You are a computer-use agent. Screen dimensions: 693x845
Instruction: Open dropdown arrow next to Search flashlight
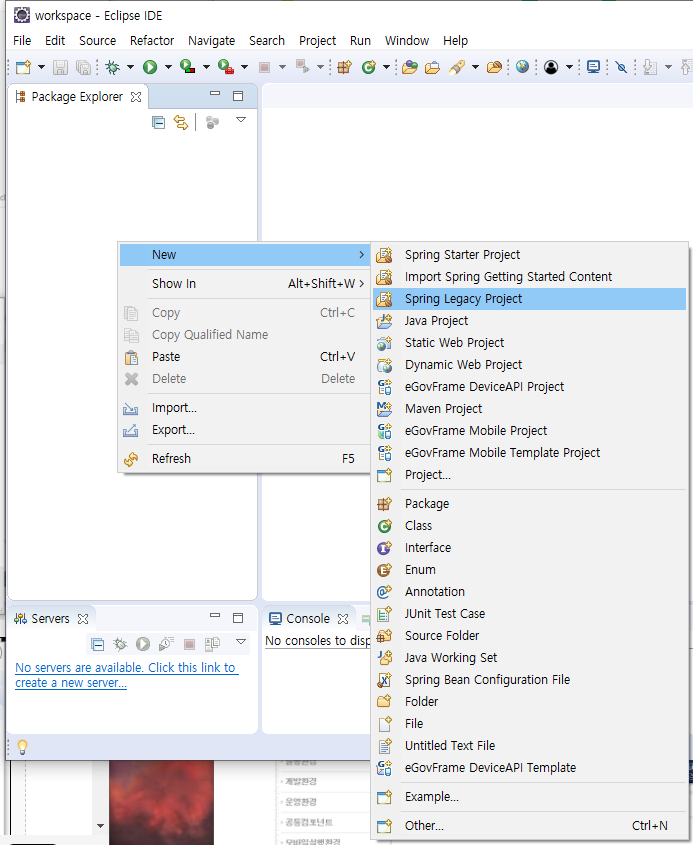click(x=475, y=67)
